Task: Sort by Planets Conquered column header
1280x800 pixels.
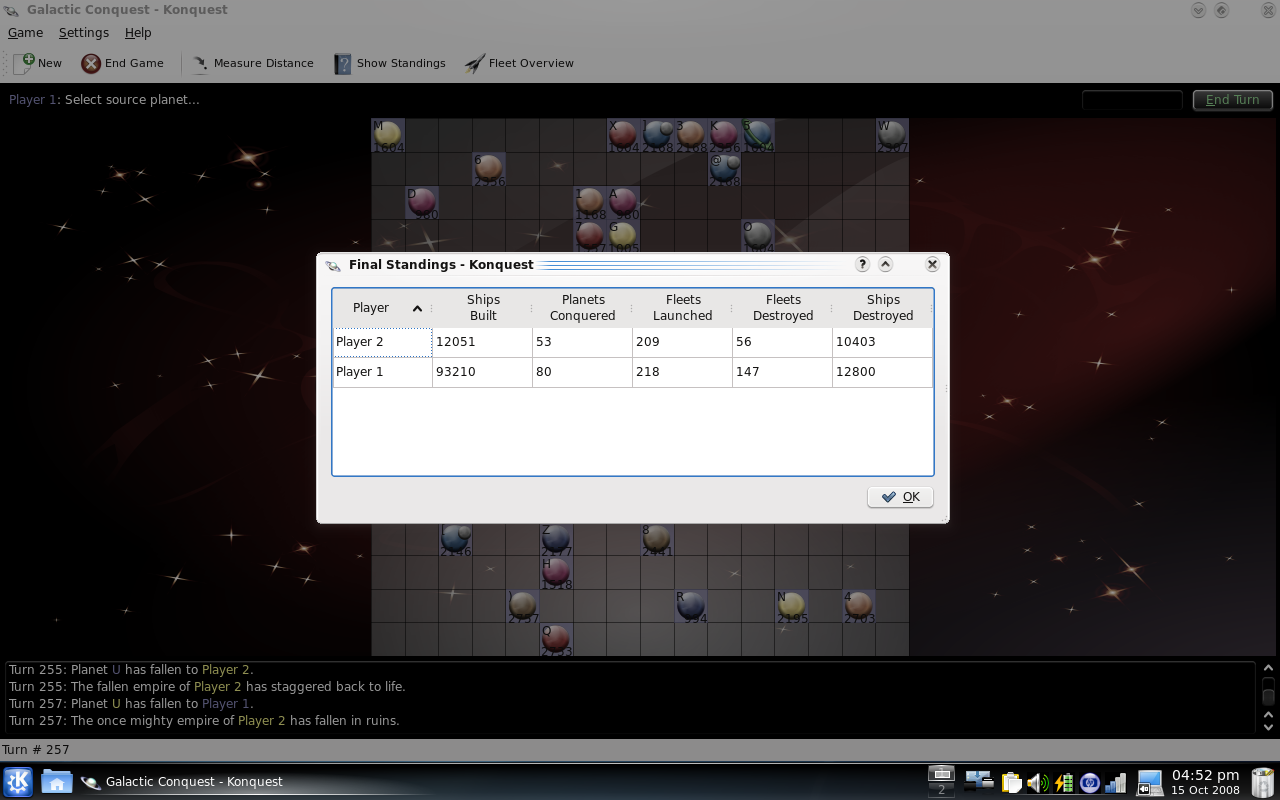Action: [583, 308]
